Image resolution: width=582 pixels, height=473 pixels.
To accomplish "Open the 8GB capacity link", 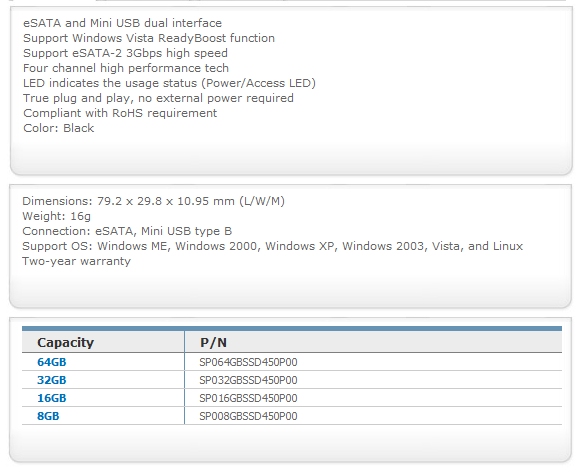I will pyautogui.click(x=48, y=416).
